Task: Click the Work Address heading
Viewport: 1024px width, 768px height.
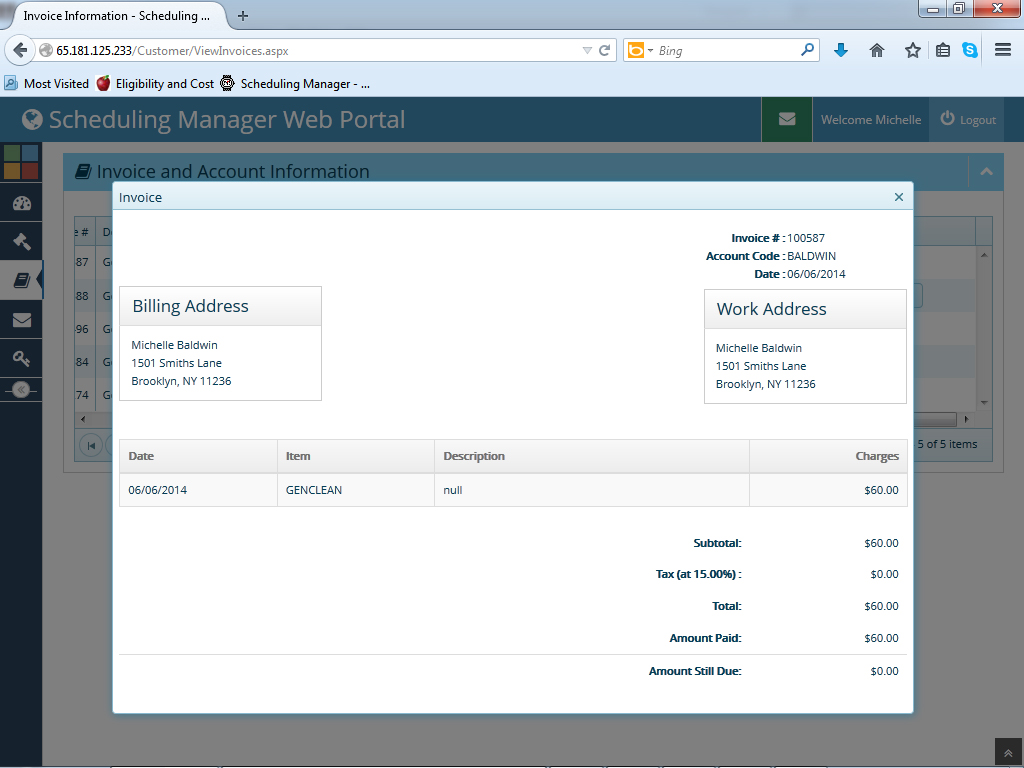Action: tap(771, 309)
